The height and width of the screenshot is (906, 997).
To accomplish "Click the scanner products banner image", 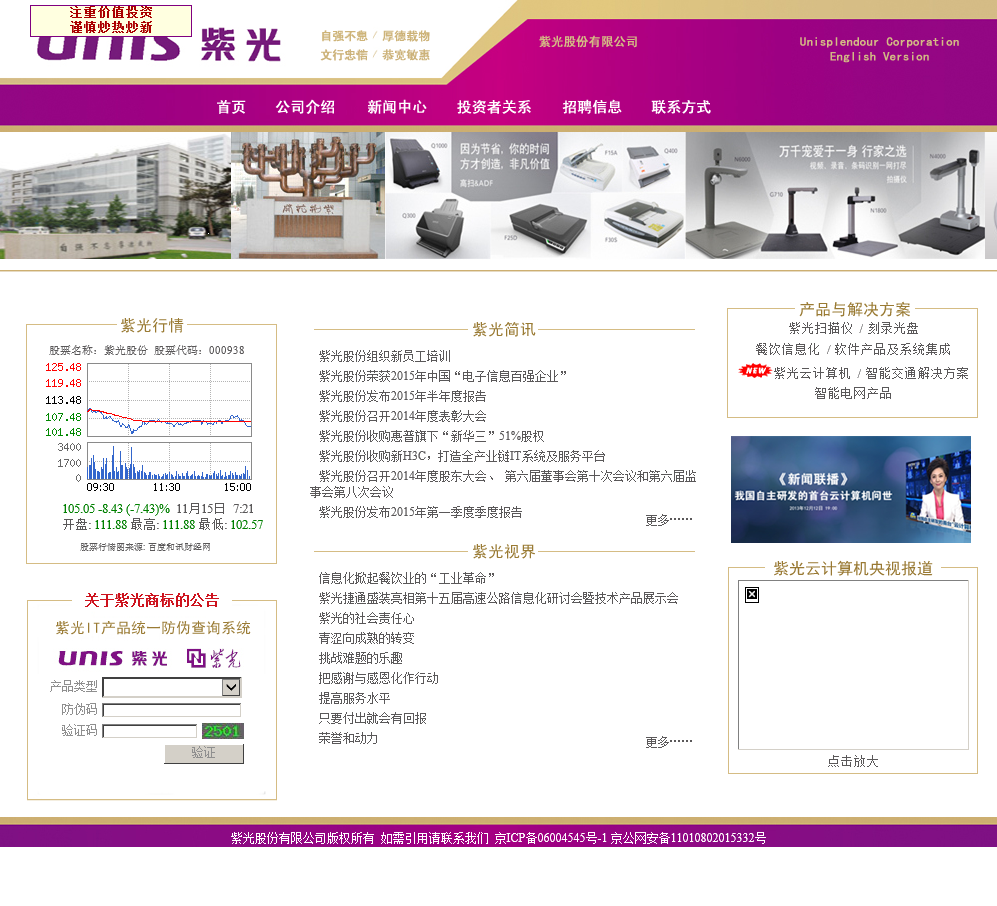I will click(535, 195).
